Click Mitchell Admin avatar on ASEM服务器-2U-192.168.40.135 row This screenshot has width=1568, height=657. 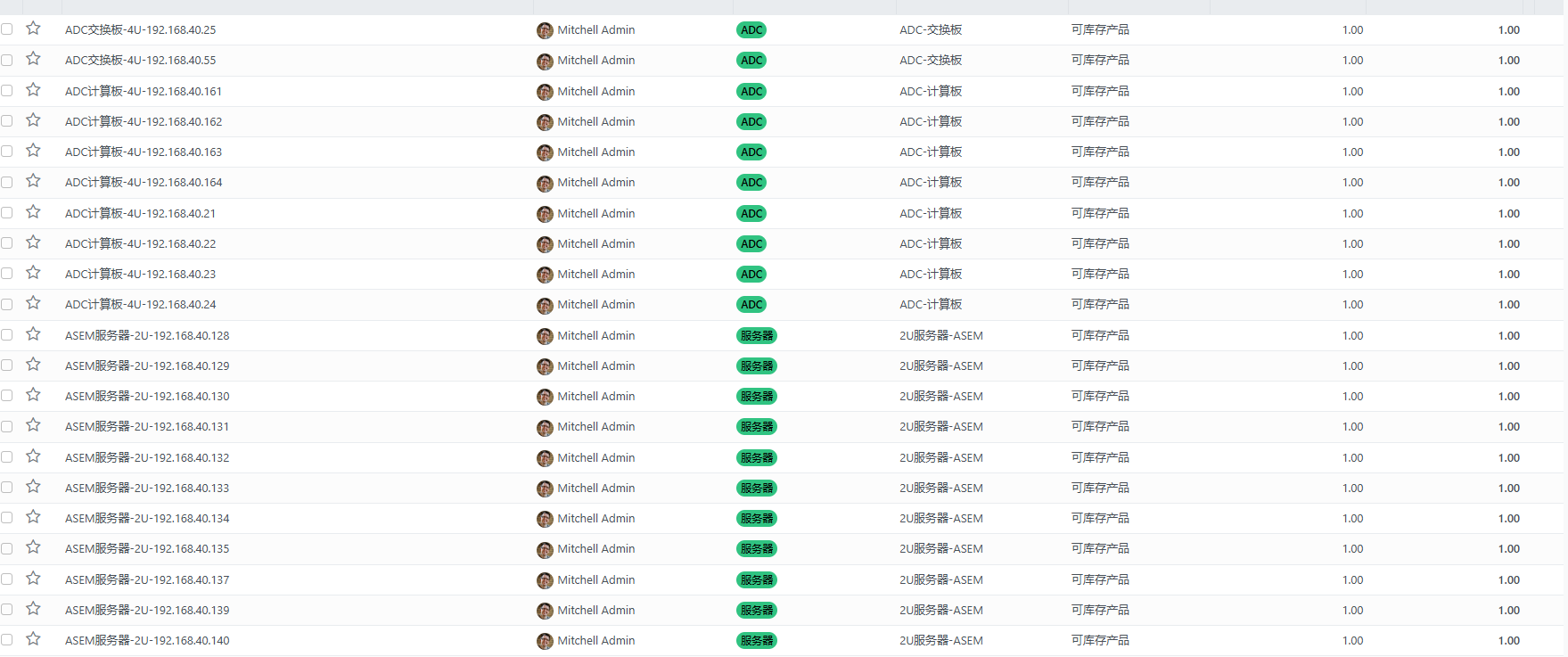545,550
